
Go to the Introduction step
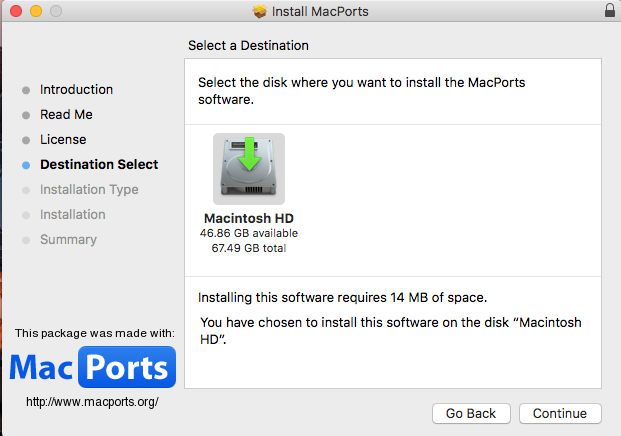(x=76, y=89)
